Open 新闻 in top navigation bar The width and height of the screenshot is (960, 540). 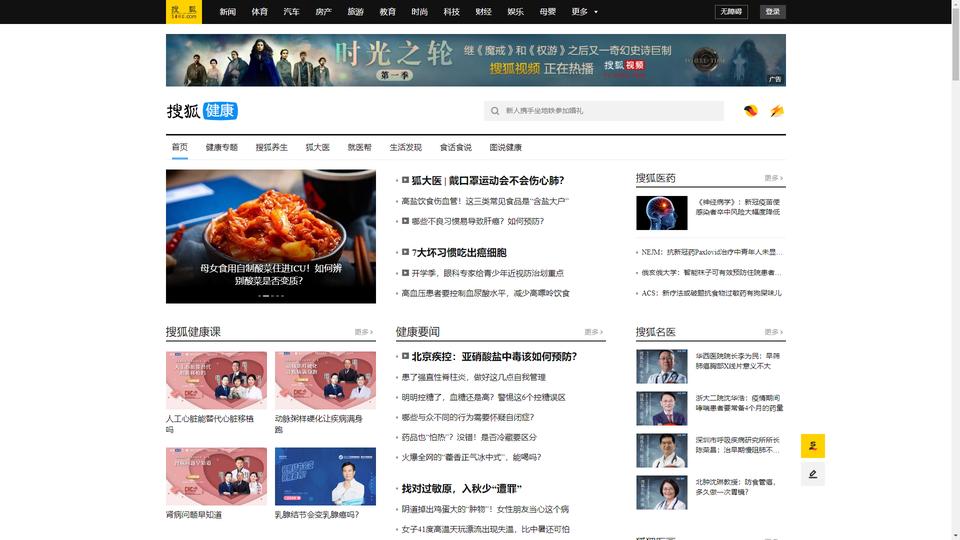[x=227, y=12]
